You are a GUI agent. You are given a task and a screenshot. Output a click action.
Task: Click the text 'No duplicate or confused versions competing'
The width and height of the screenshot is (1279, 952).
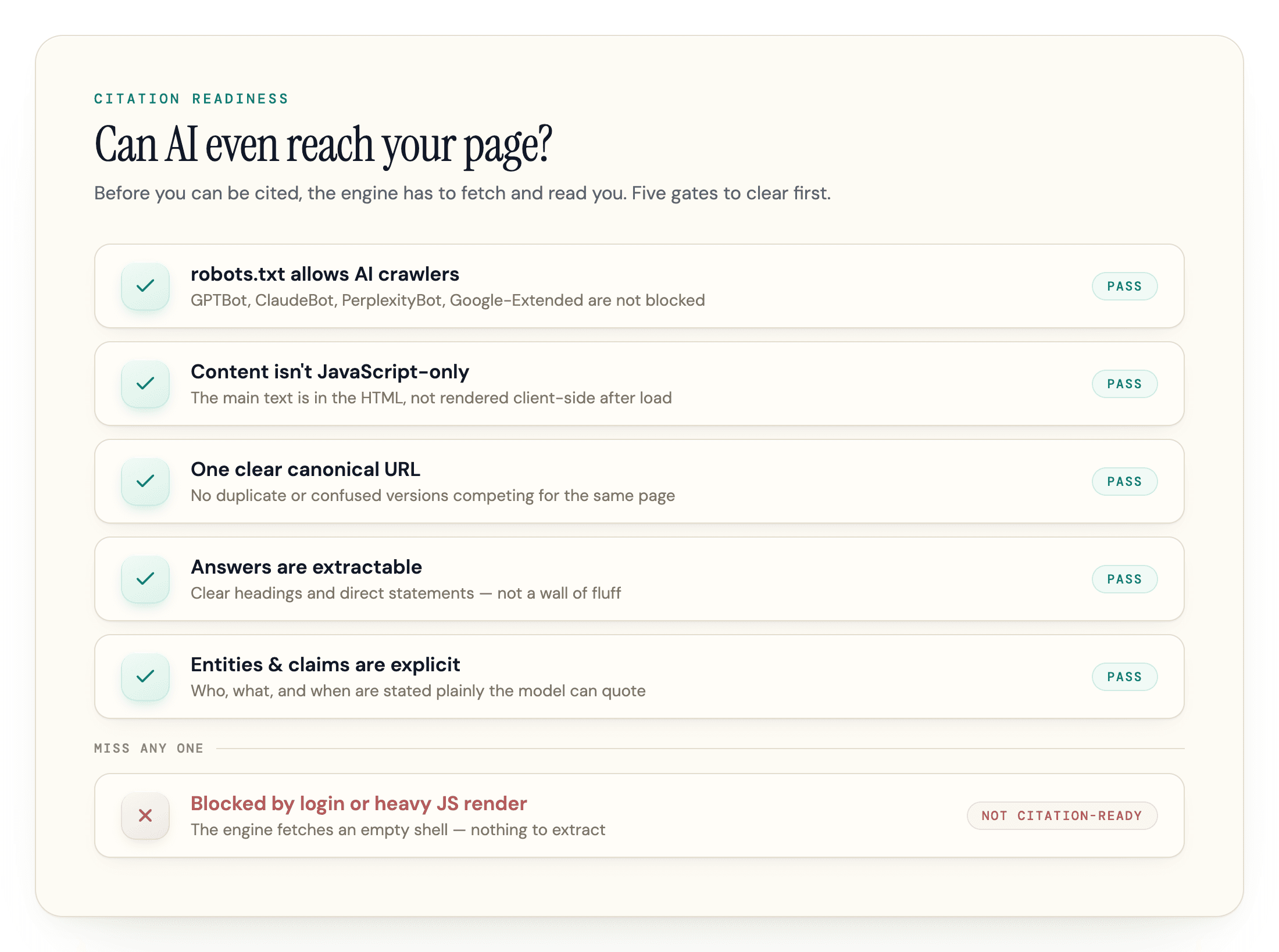[362, 495]
